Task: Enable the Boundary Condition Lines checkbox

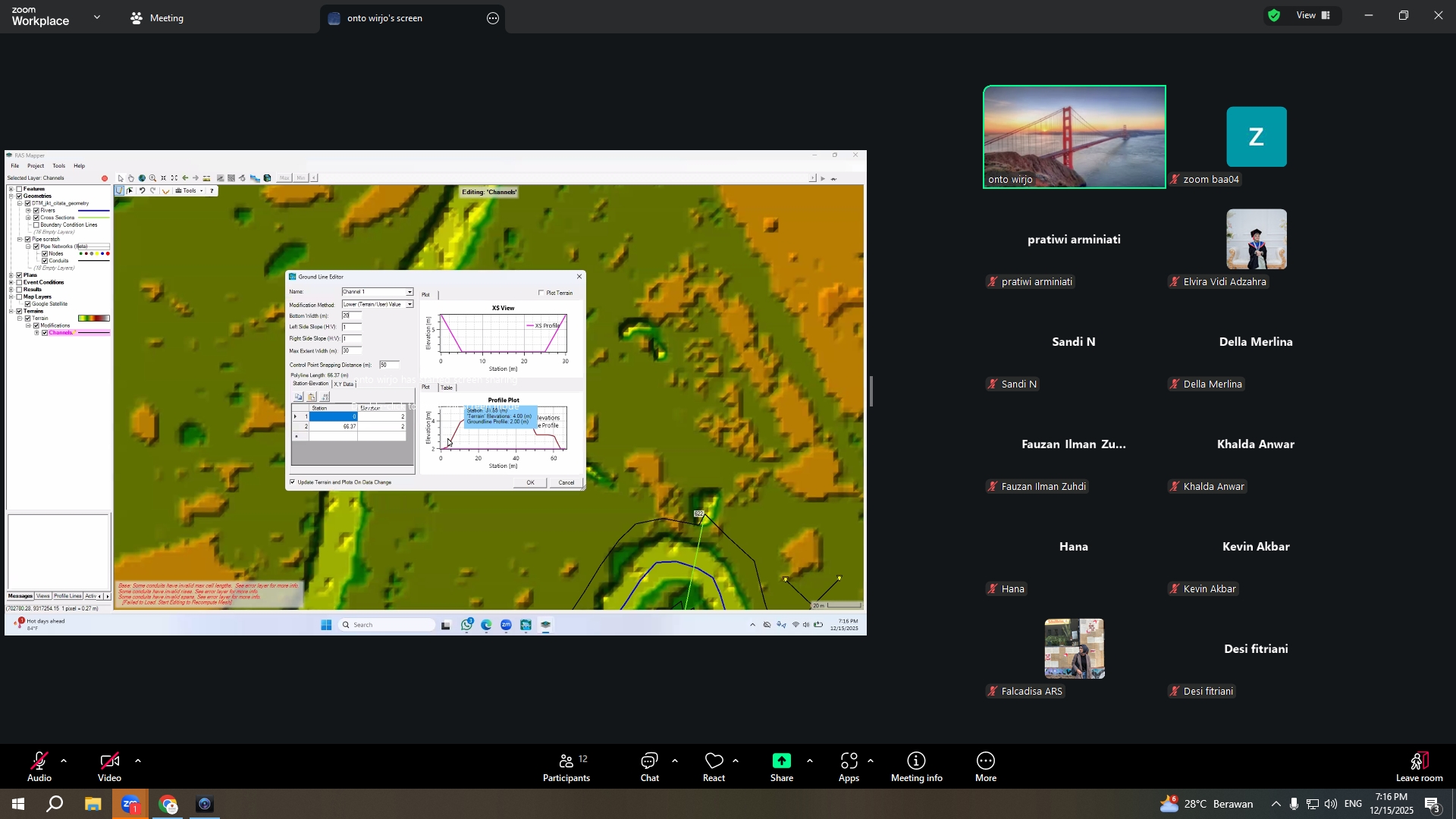Action: click(x=36, y=225)
